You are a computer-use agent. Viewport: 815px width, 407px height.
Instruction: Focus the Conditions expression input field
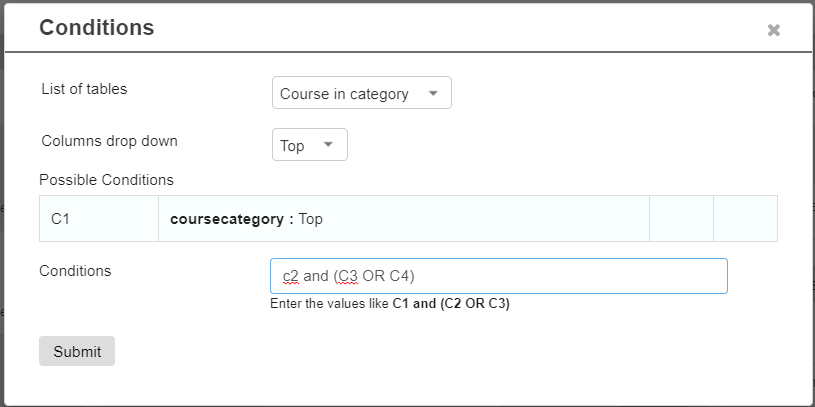click(x=498, y=276)
